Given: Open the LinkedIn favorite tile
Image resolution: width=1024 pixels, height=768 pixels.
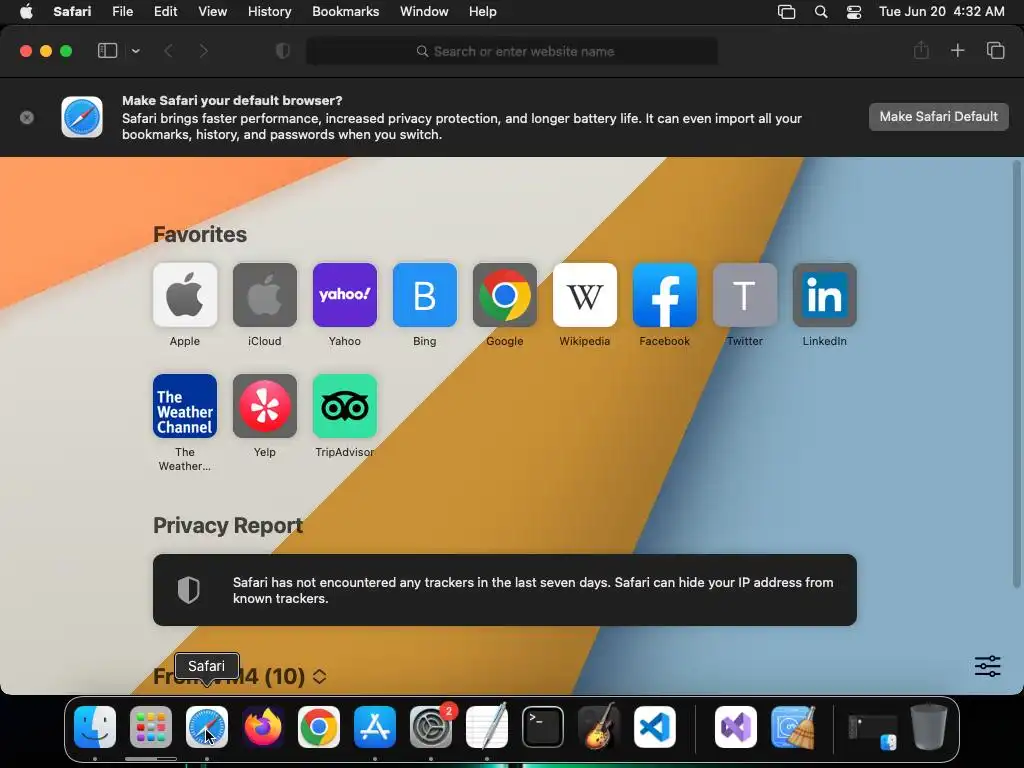Looking at the screenshot, I should coord(825,295).
